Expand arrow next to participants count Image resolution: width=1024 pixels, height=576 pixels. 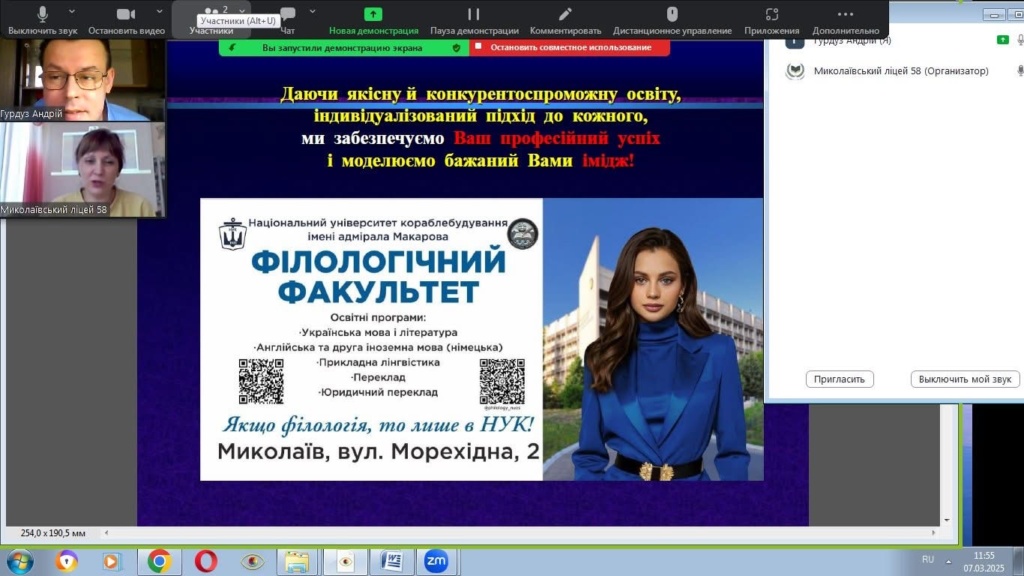coord(242,11)
